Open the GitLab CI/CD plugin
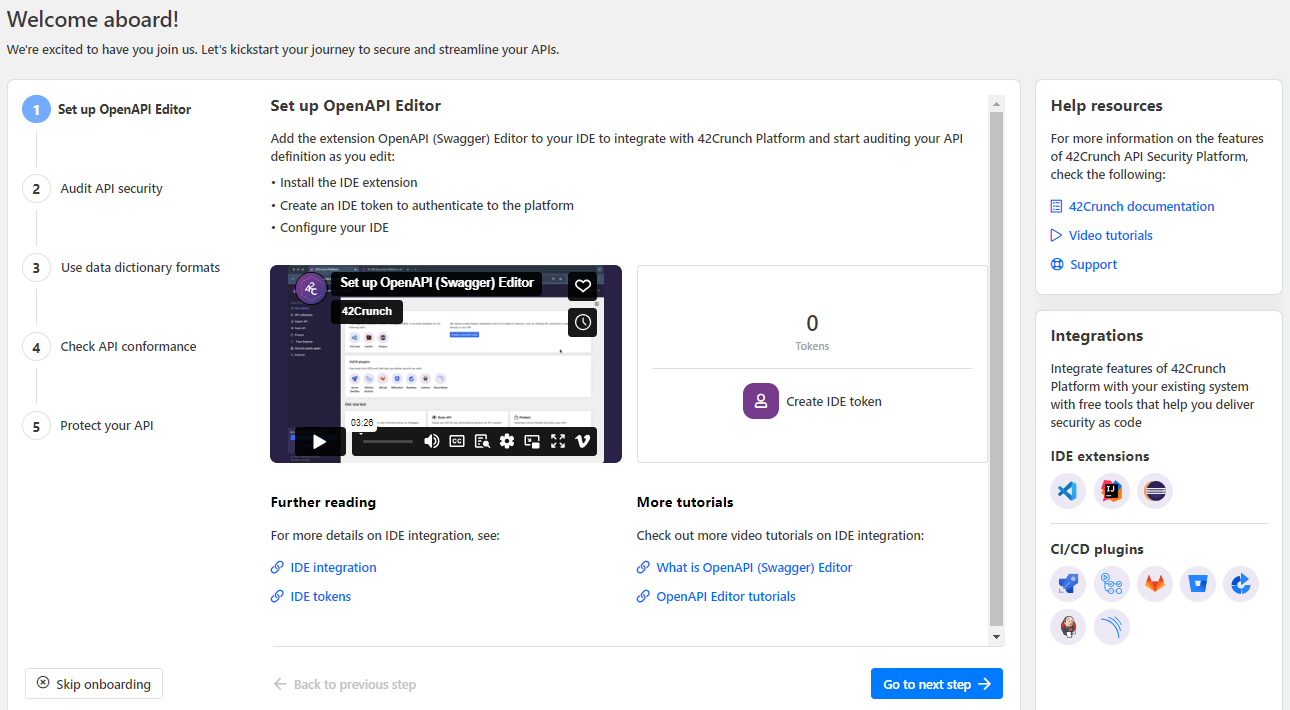Screen dimensions: 1290x710 point(1155,584)
